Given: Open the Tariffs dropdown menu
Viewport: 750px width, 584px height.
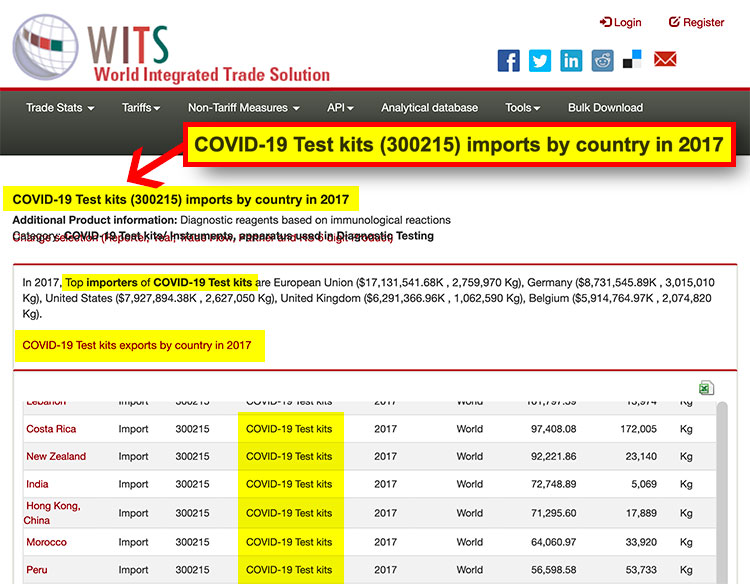Looking at the screenshot, I should (142, 108).
